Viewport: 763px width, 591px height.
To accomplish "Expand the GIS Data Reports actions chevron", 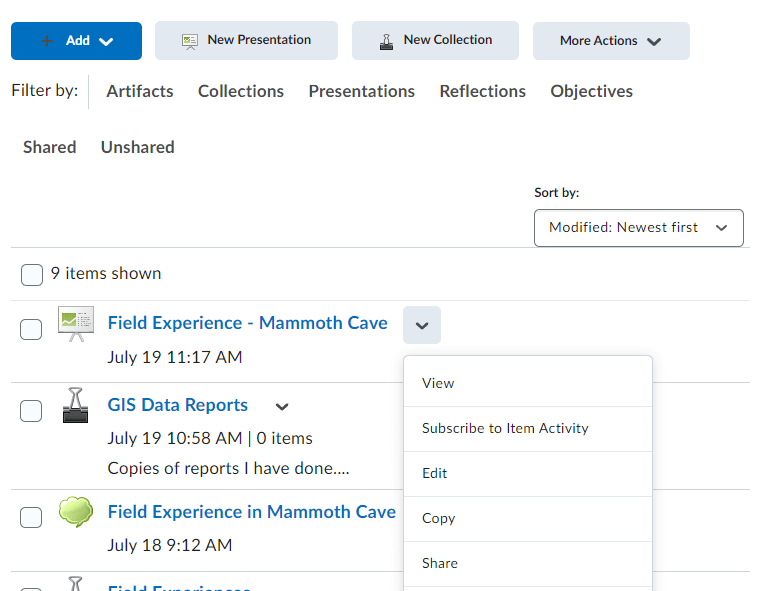I will point(282,407).
